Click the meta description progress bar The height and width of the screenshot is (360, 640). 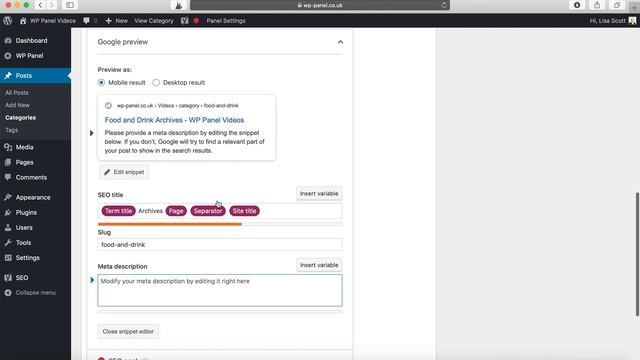tap(220, 311)
